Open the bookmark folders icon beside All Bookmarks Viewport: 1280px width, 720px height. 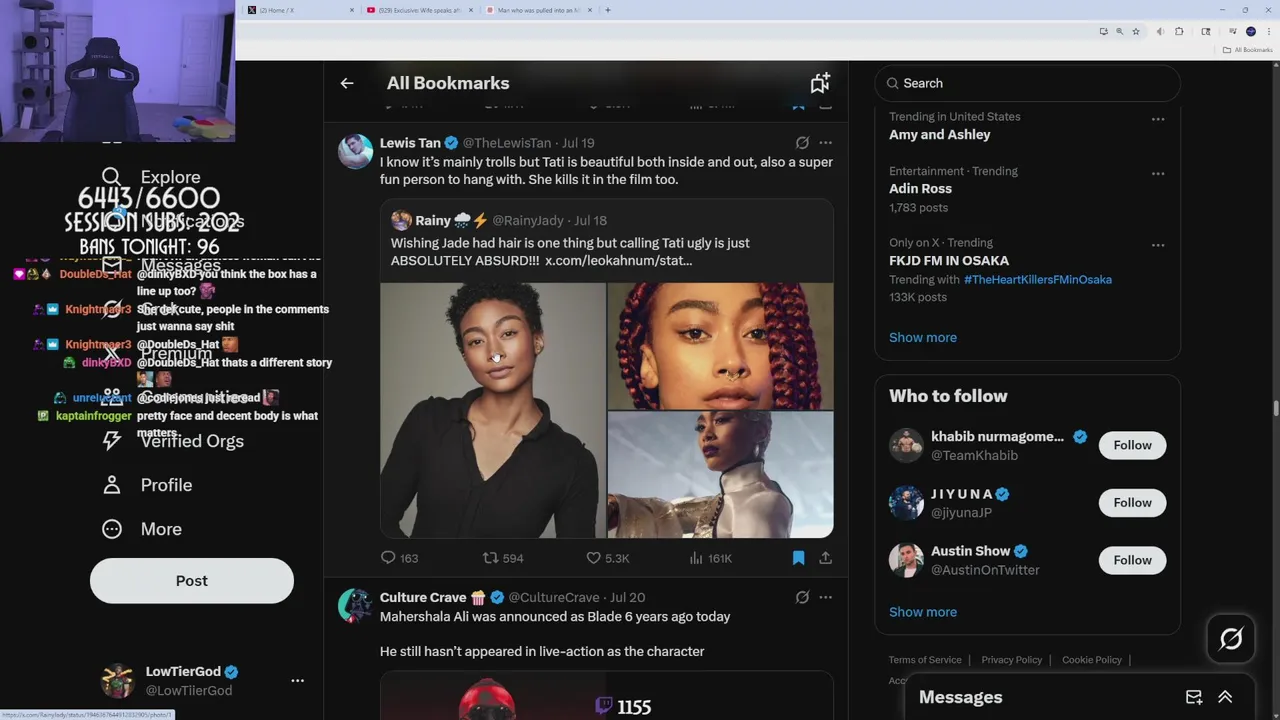click(820, 83)
